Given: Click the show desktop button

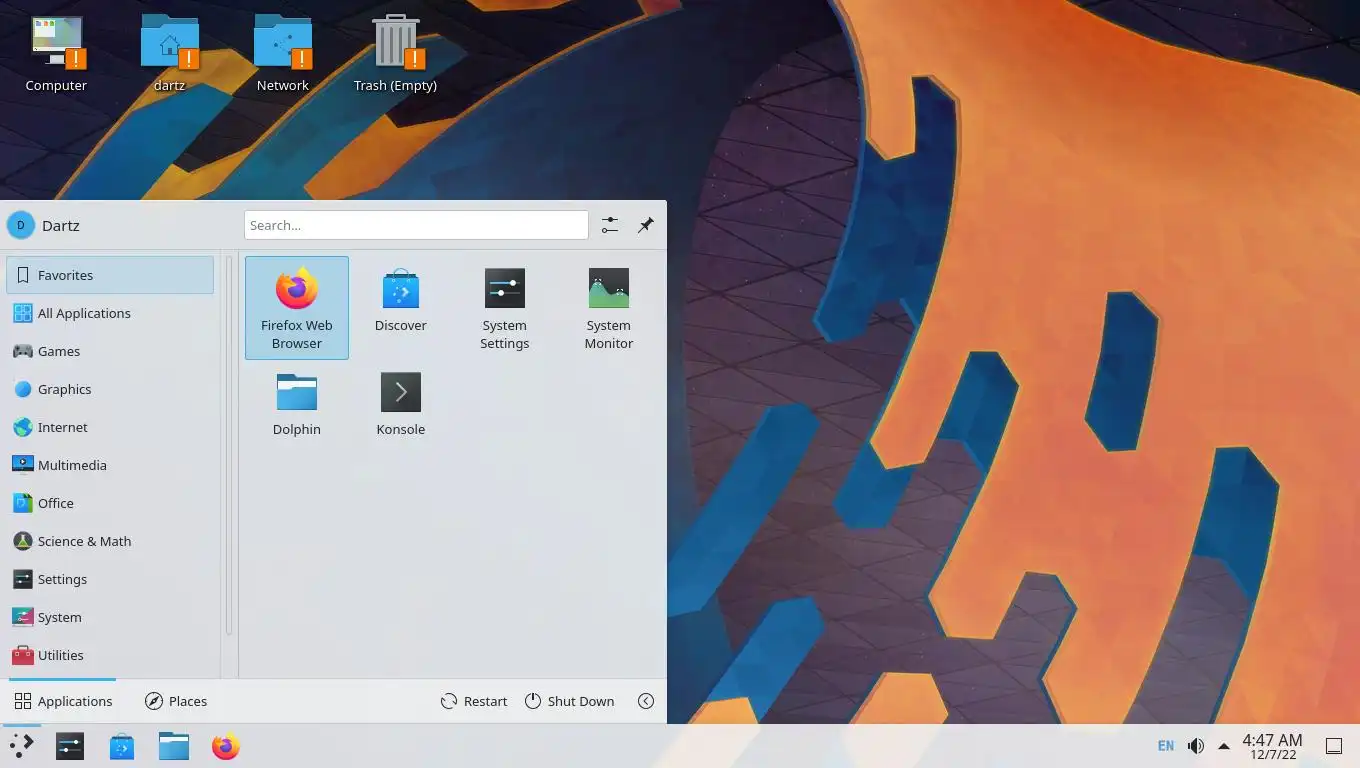Looking at the screenshot, I should (x=1334, y=746).
